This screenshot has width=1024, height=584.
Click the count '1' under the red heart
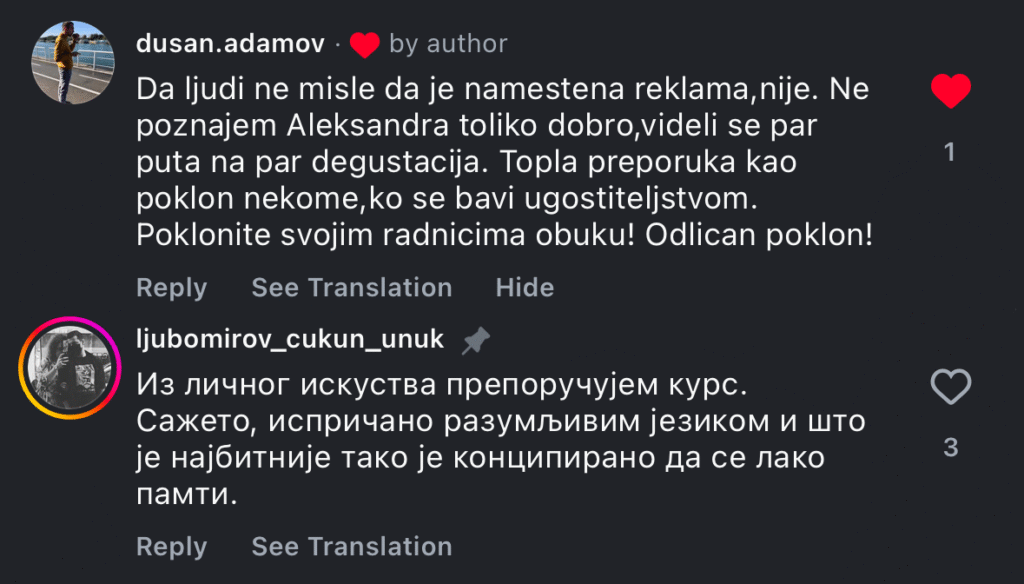pos(948,152)
